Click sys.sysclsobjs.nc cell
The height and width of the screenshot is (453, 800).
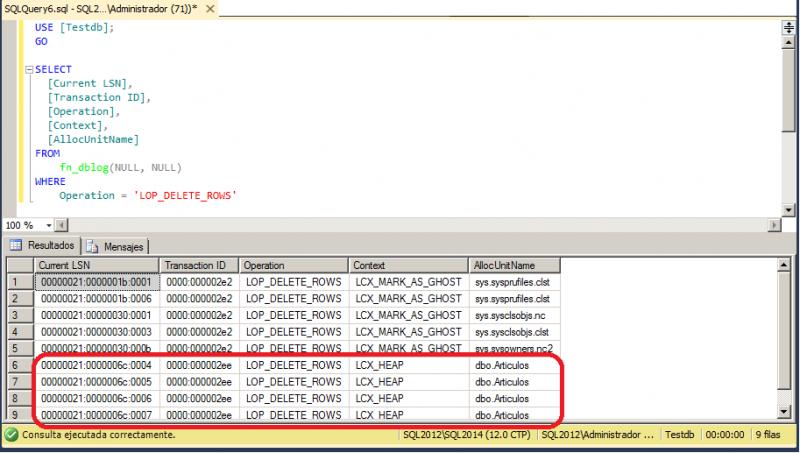pos(514,315)
